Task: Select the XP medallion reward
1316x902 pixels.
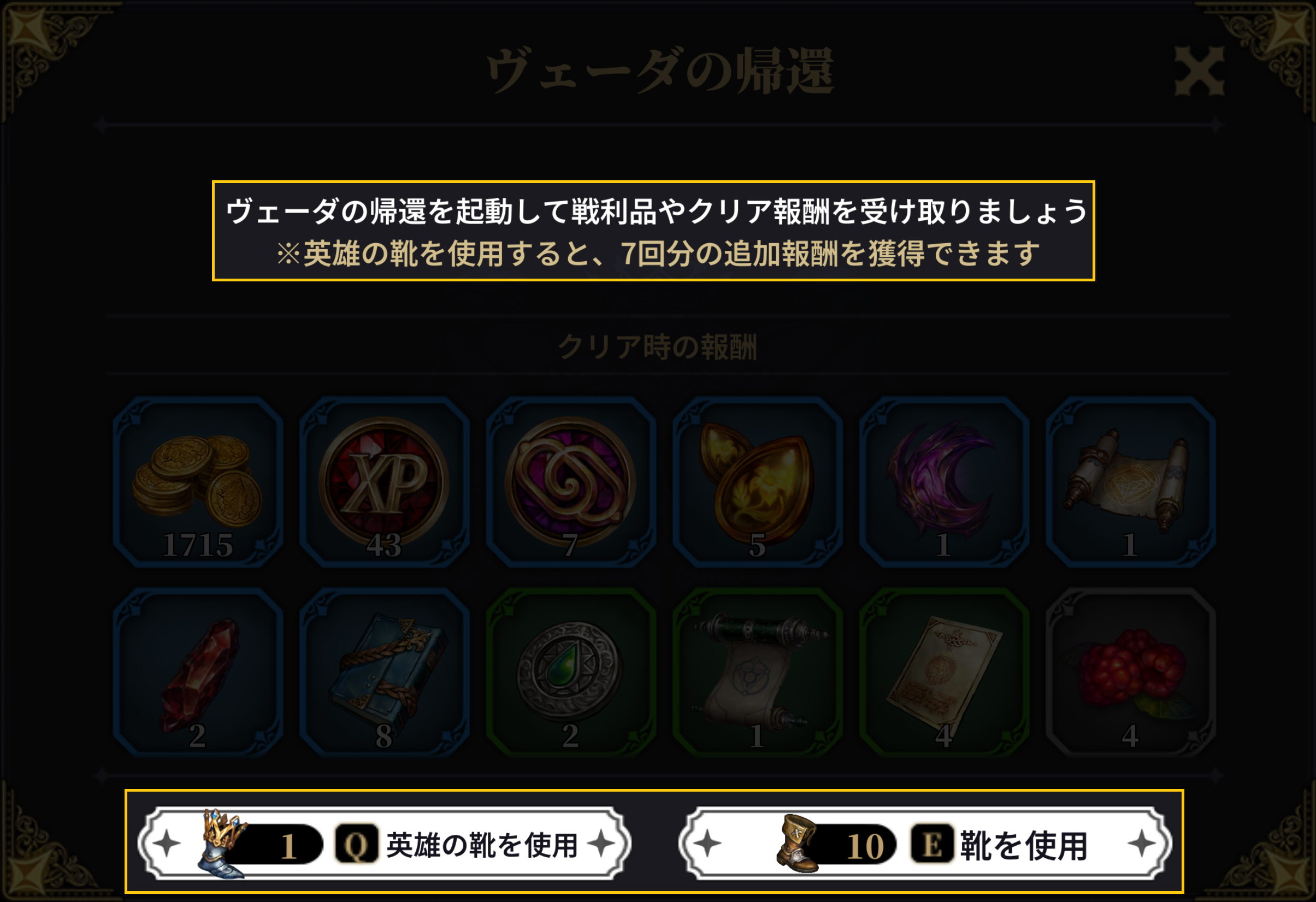Action: tap(384, 482)
